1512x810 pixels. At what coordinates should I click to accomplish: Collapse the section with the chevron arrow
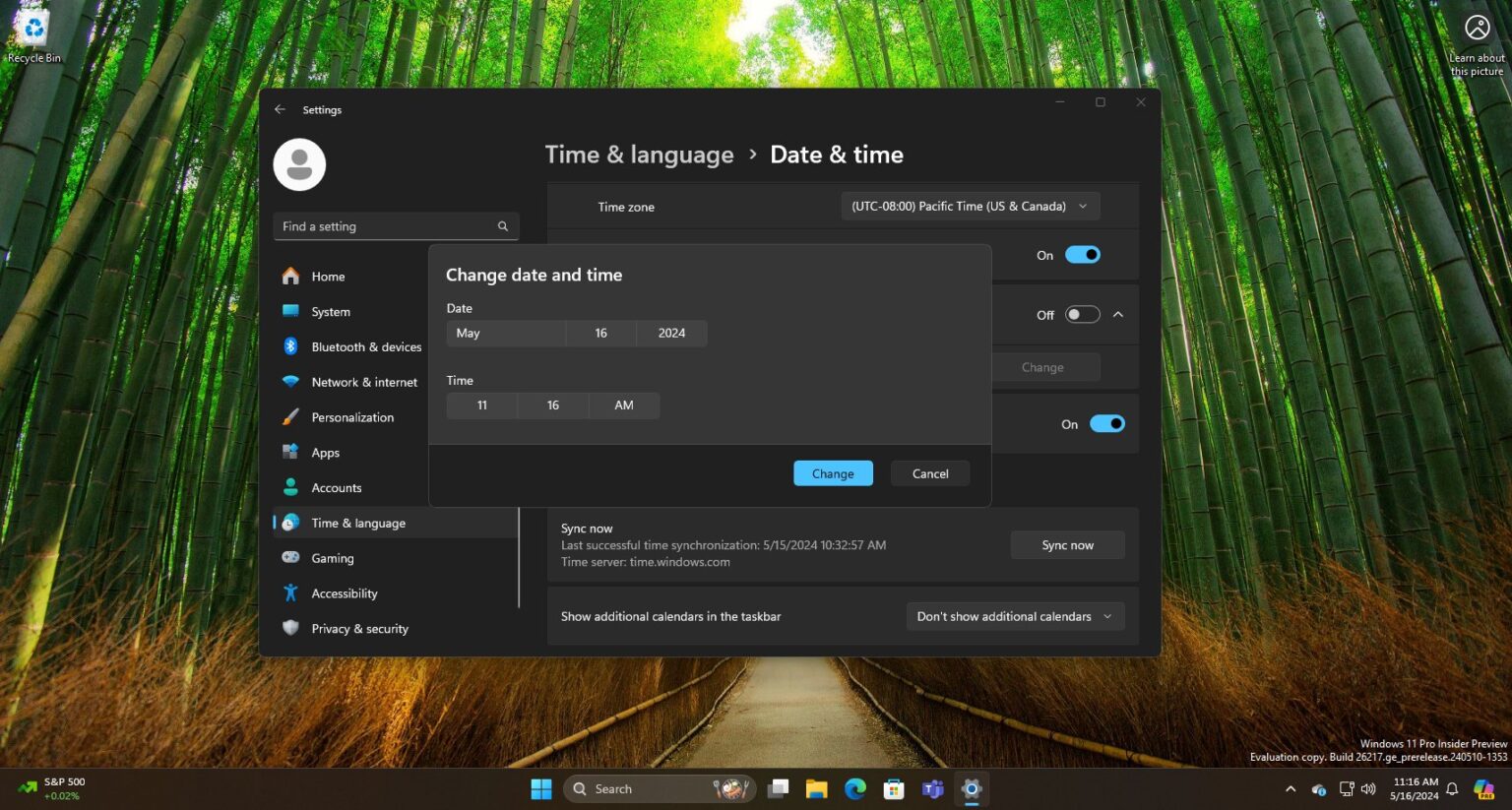1118,314
